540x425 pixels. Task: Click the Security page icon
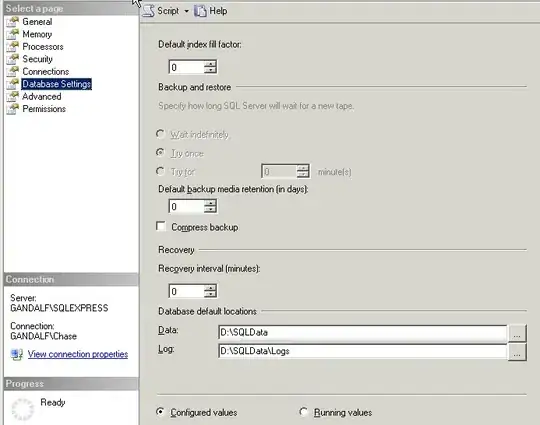13,59
